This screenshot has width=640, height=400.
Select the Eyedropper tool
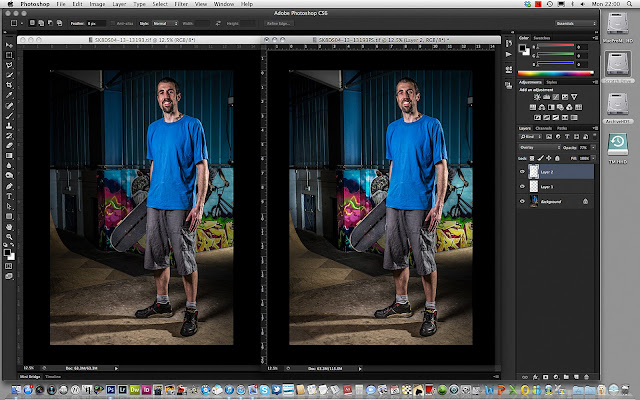[9, 96]
